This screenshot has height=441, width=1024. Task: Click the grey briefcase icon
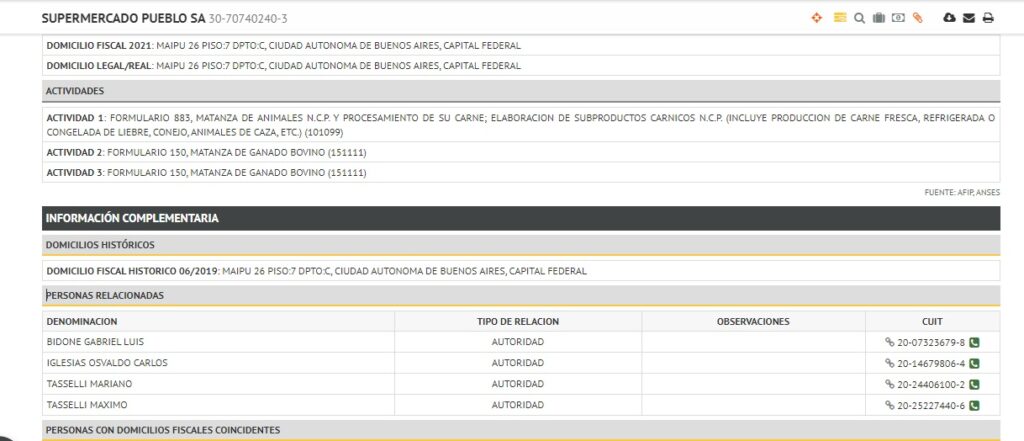pyautogui.click(x=878, y=18)
